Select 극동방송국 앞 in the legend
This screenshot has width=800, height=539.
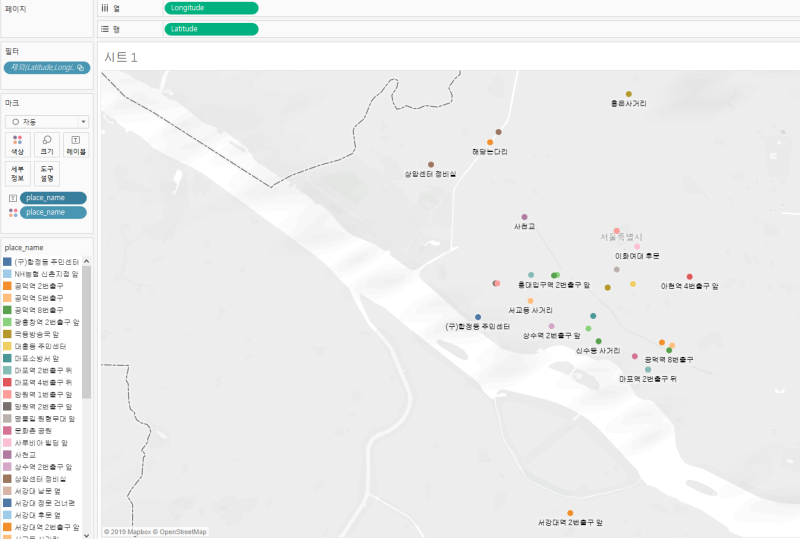(37, 334)
